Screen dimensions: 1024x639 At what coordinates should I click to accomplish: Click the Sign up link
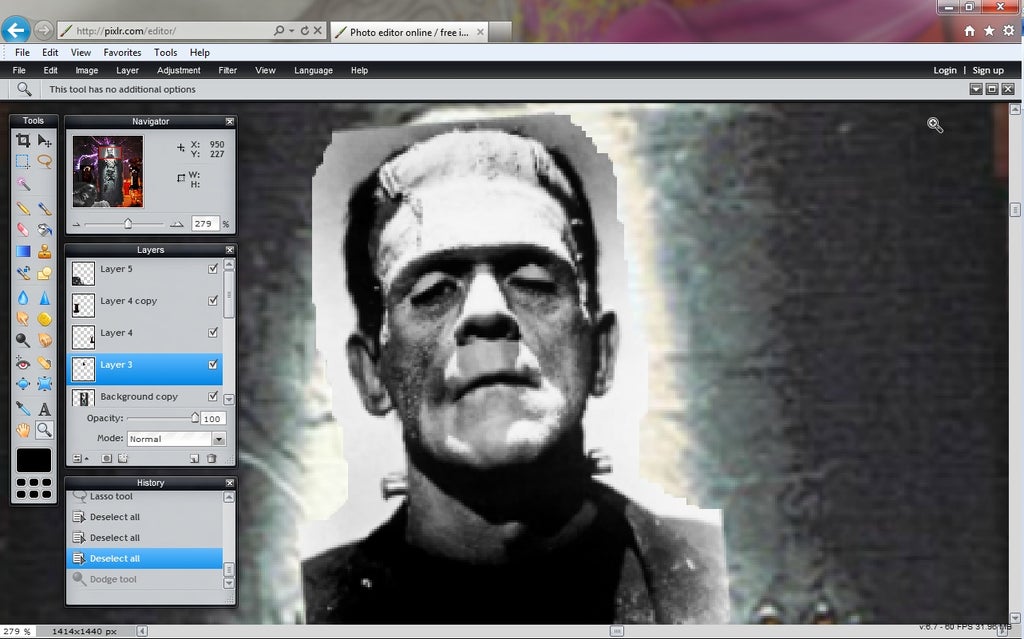(x=988, y=70)
